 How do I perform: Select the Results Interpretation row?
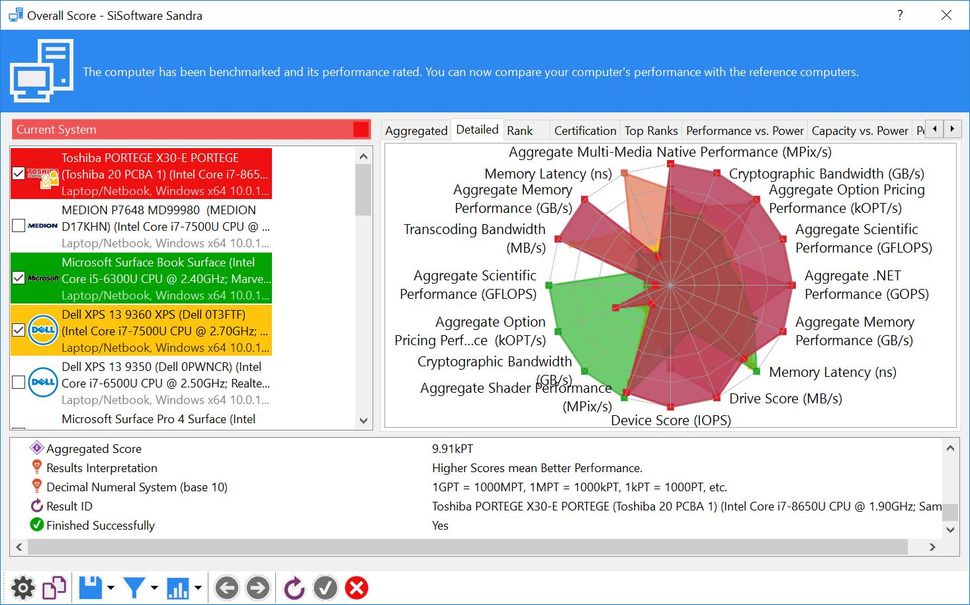point(476,468)
